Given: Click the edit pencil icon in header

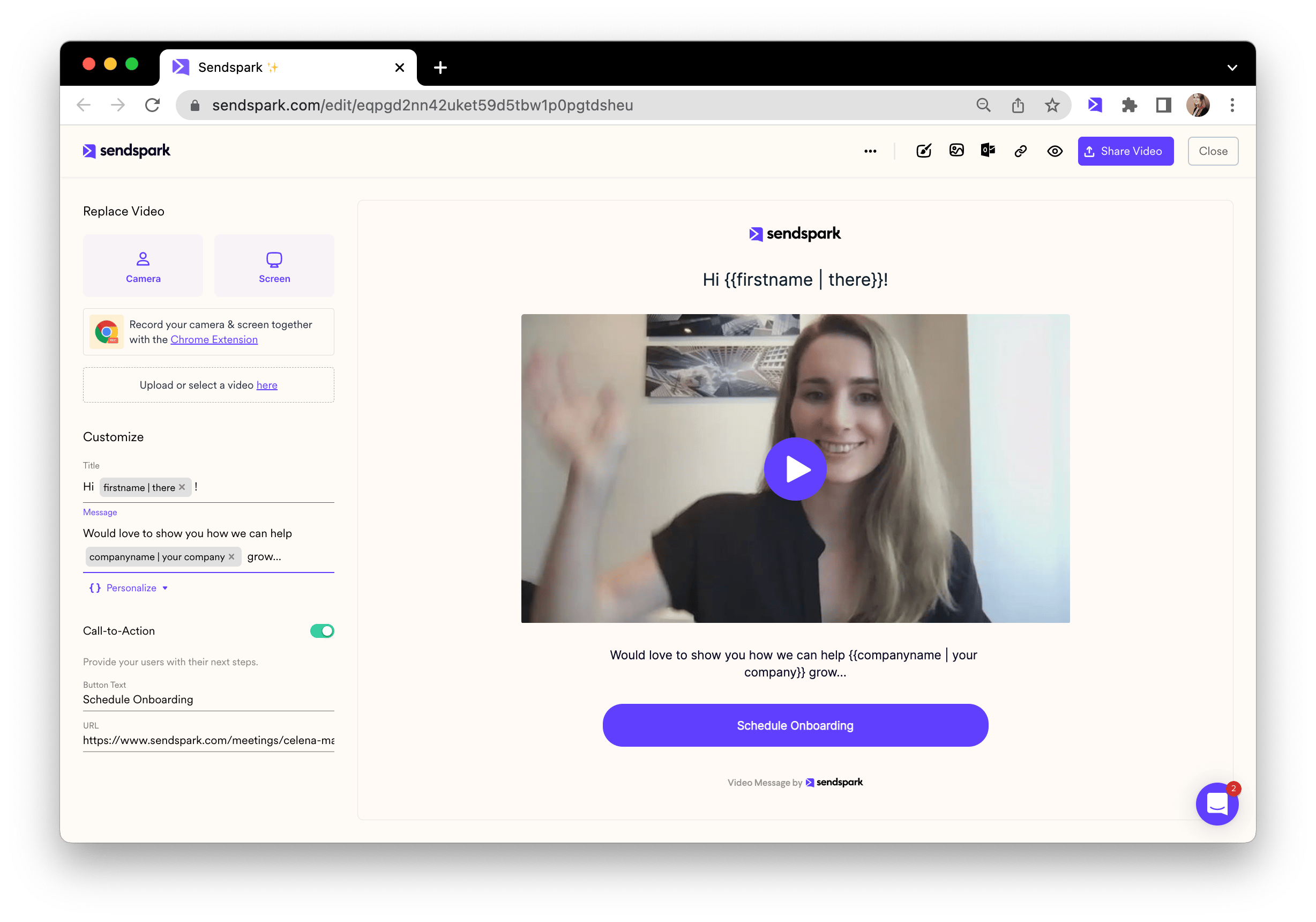Looking at the screenshot, I should (x=923, y=151).
